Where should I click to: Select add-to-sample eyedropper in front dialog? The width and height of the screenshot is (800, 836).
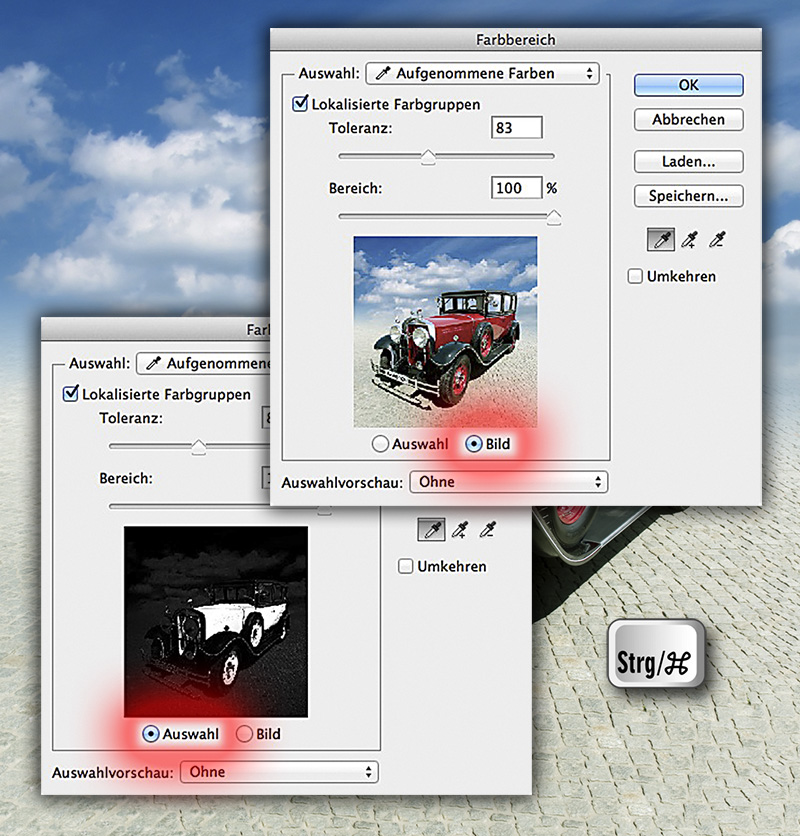tap(689, 240)
